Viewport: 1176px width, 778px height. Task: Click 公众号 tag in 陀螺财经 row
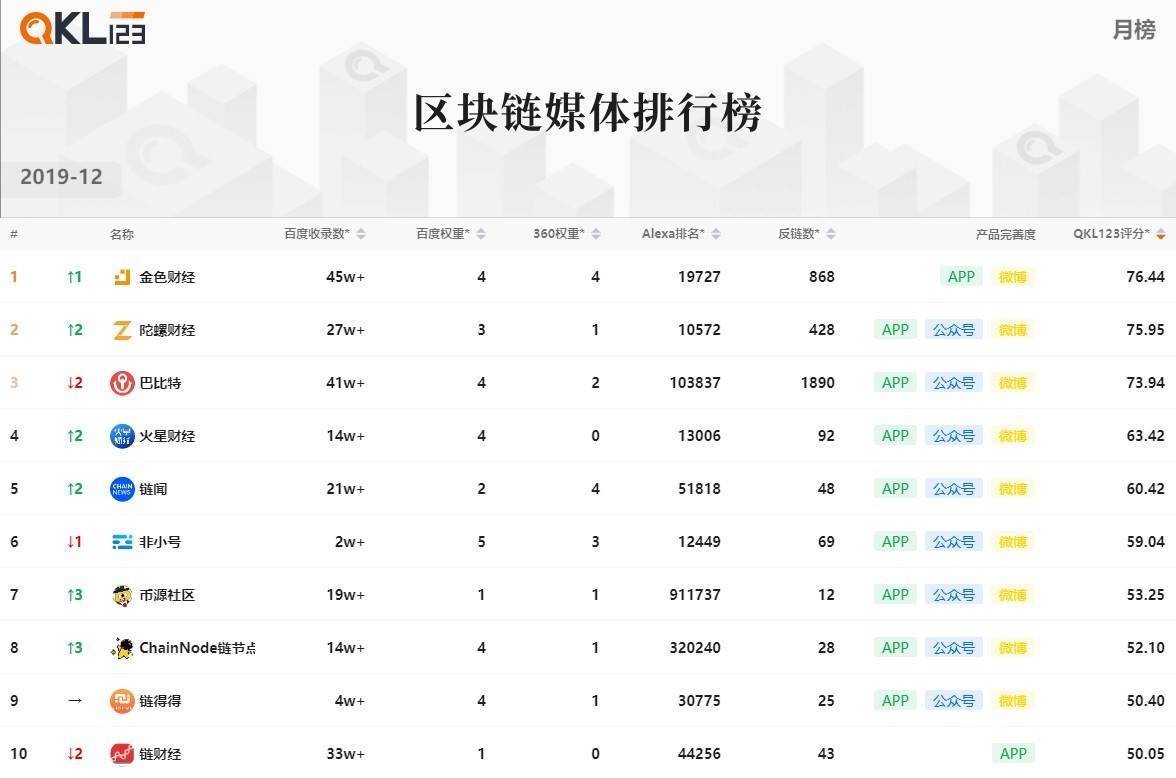(x=953, y=330)
